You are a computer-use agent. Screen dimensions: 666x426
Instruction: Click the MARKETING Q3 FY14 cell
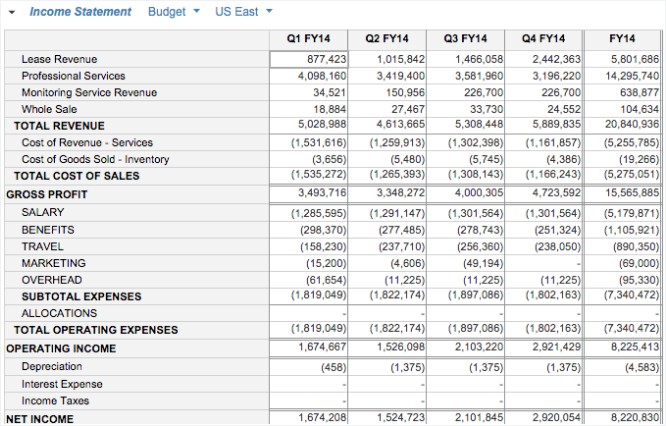466,263
